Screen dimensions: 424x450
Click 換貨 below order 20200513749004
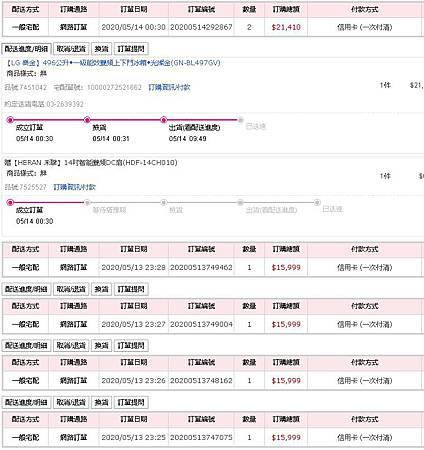(x=101, y=345)
